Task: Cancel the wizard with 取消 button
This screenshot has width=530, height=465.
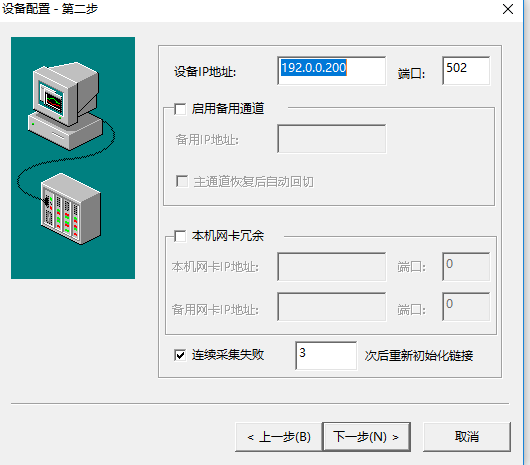Action: (467, 437)
